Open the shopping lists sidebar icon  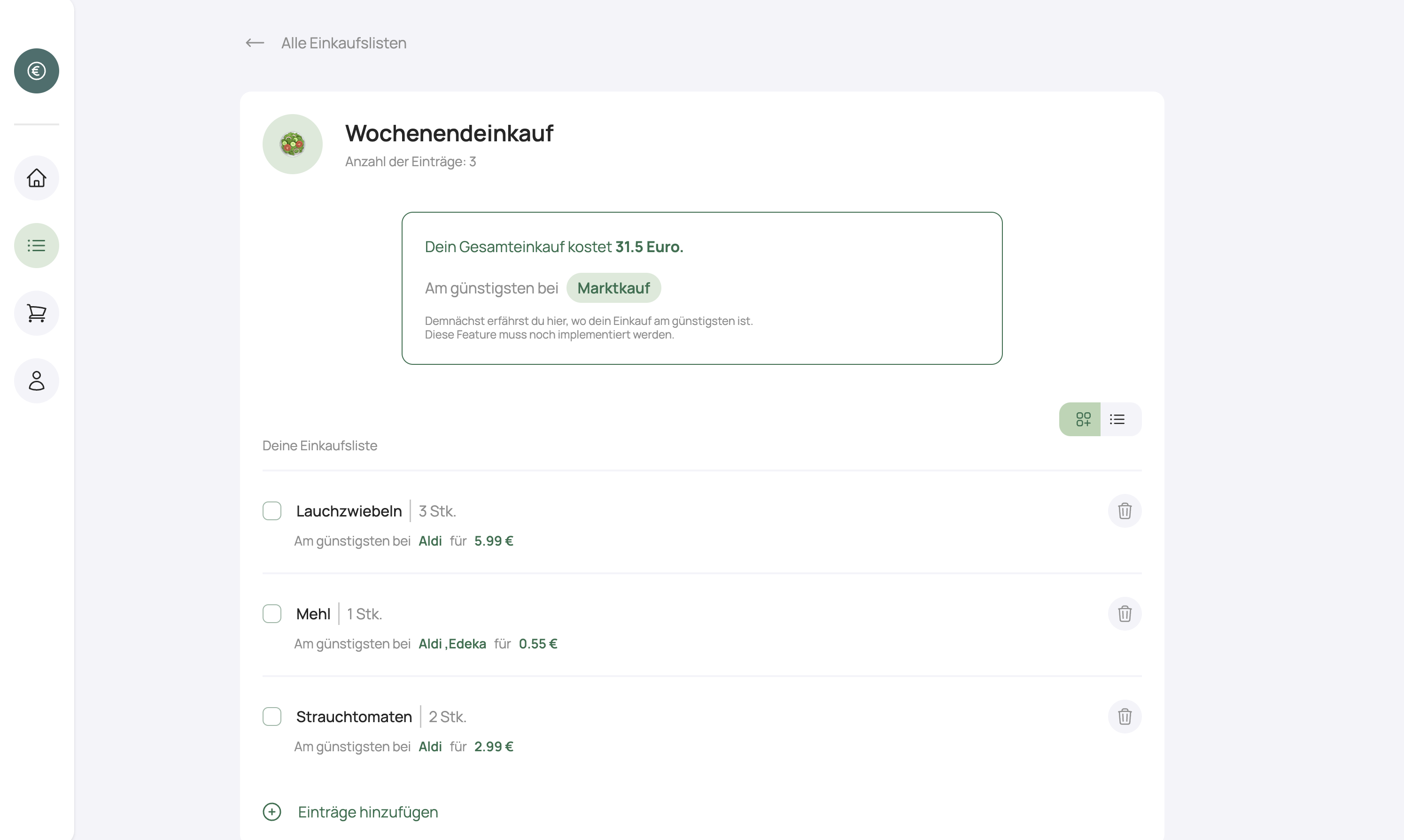point(36,245)
